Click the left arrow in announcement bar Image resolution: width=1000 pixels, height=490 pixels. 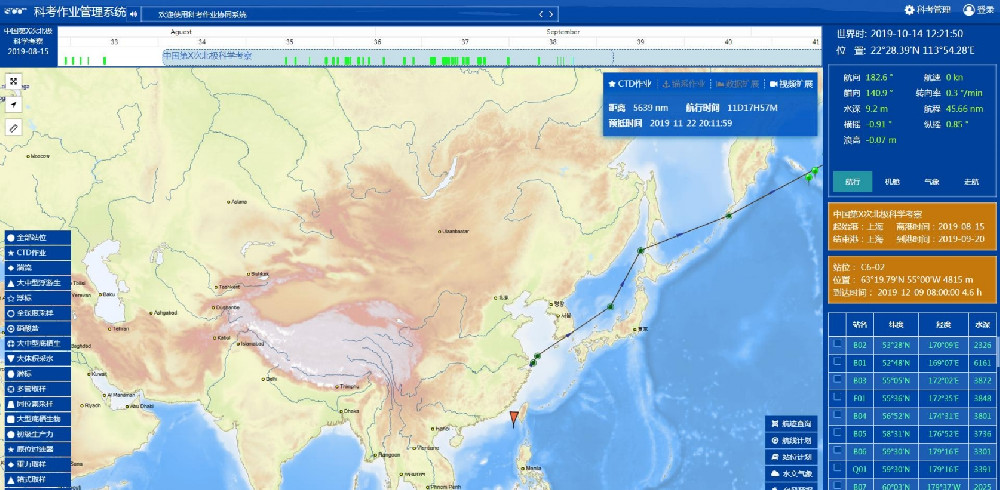click(541, 14)
